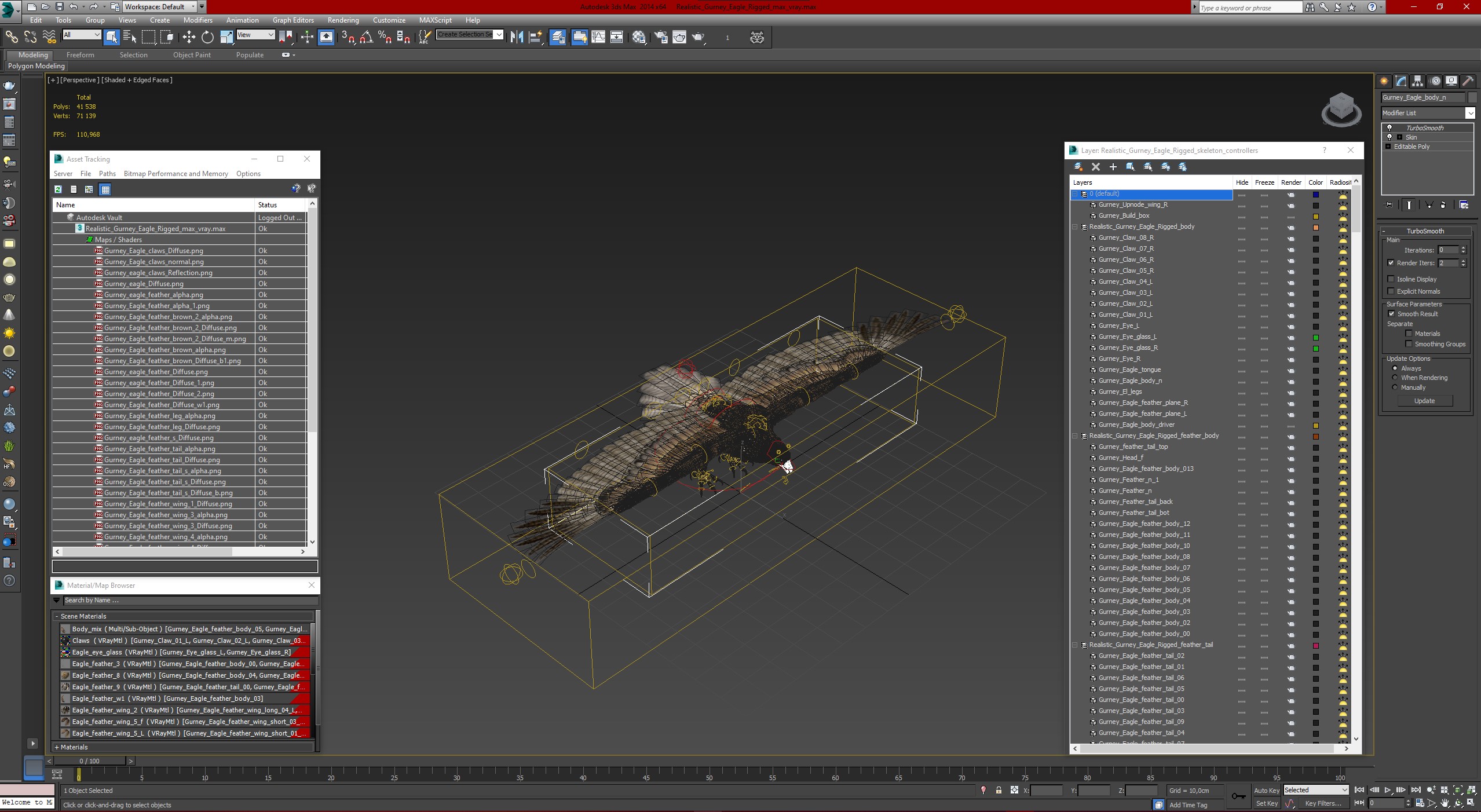
Task: Toggle the Angle Snap tool
Action: pos(366,38)
